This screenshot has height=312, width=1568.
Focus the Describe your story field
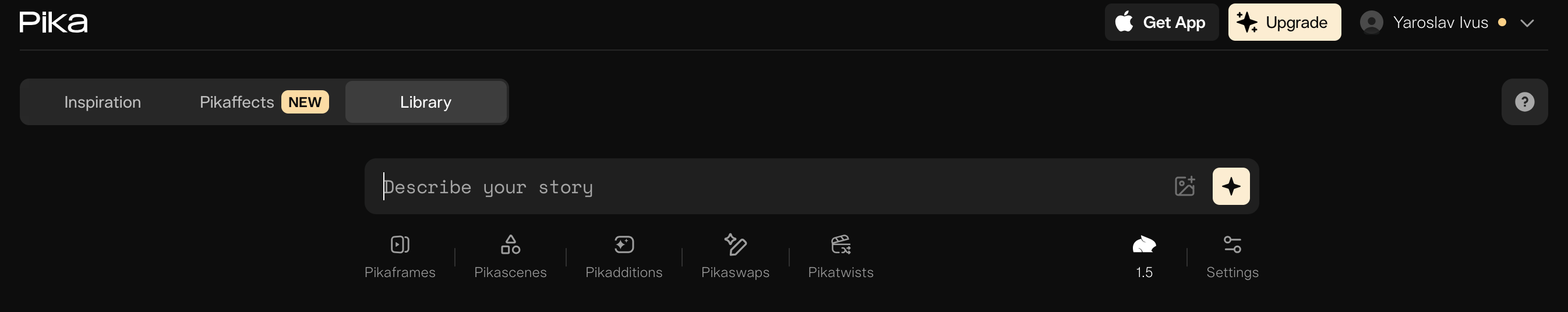click(x=767, y=187)
